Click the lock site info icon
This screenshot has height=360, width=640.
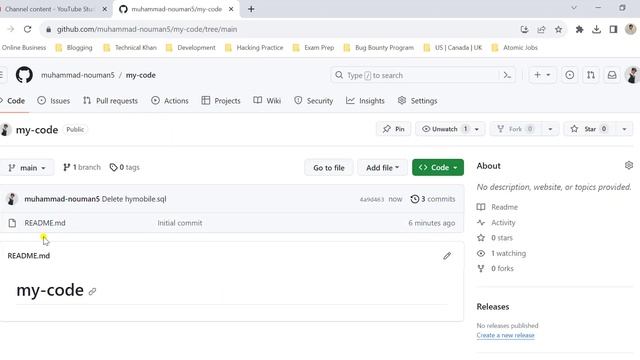click(49, 29)
